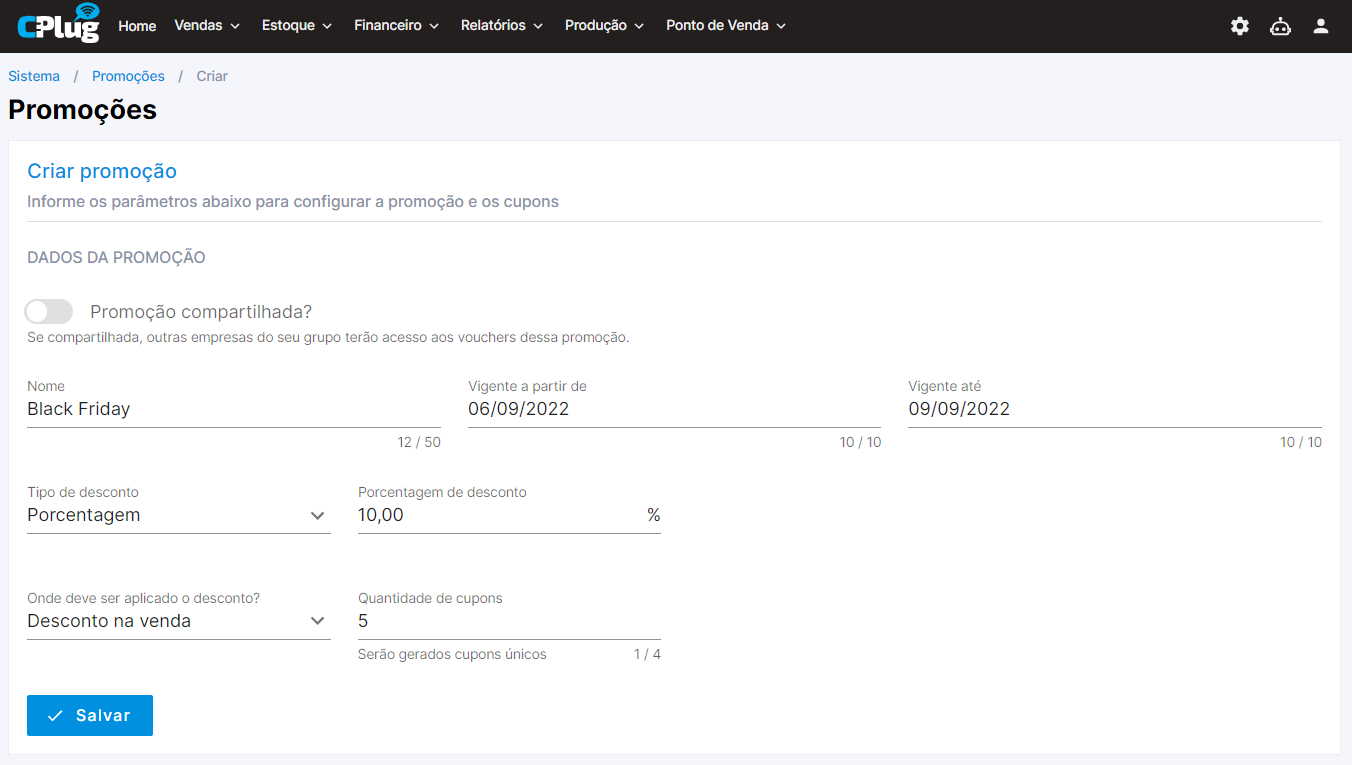Click the Vigente até date field
This screenshot has height=765, width=1352.
click(1115, 409)
